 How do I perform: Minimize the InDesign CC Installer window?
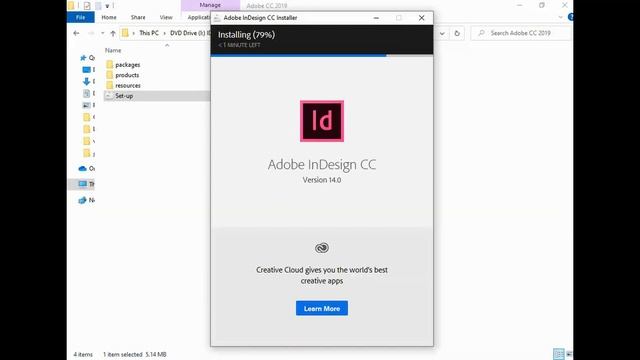point(376,18)
